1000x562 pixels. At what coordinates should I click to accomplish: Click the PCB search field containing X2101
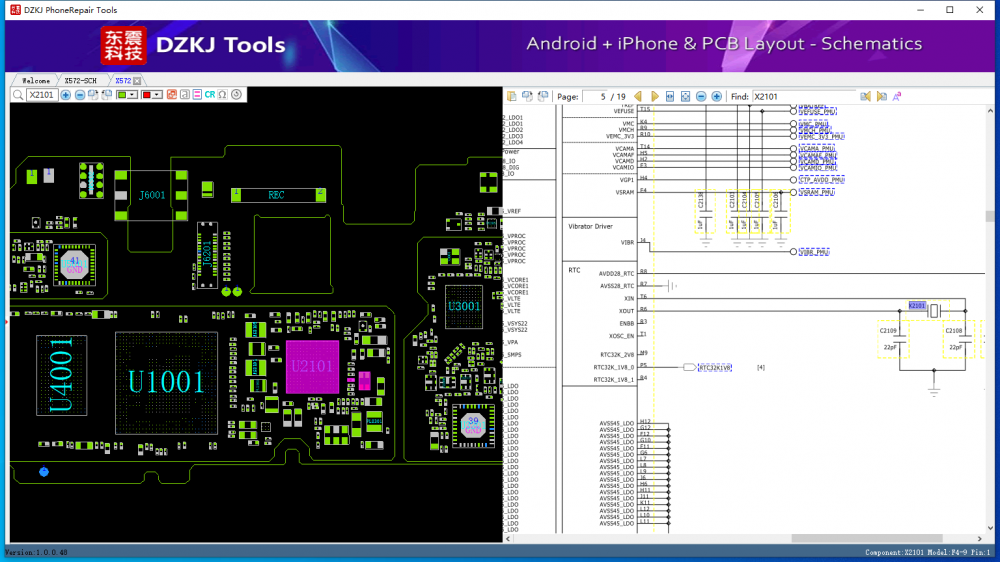coord(42,95)
